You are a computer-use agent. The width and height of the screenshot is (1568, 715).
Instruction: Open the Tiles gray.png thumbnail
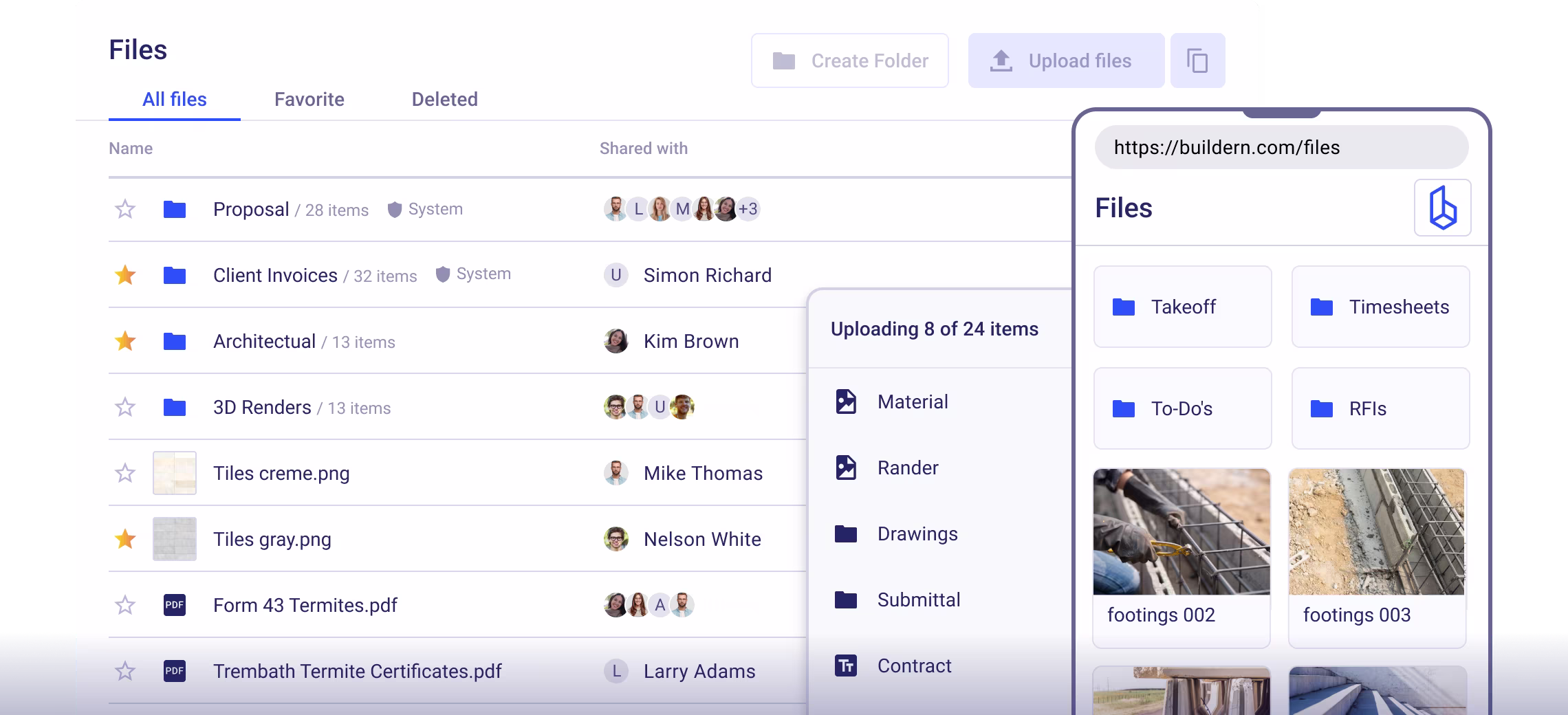point(175,539)
